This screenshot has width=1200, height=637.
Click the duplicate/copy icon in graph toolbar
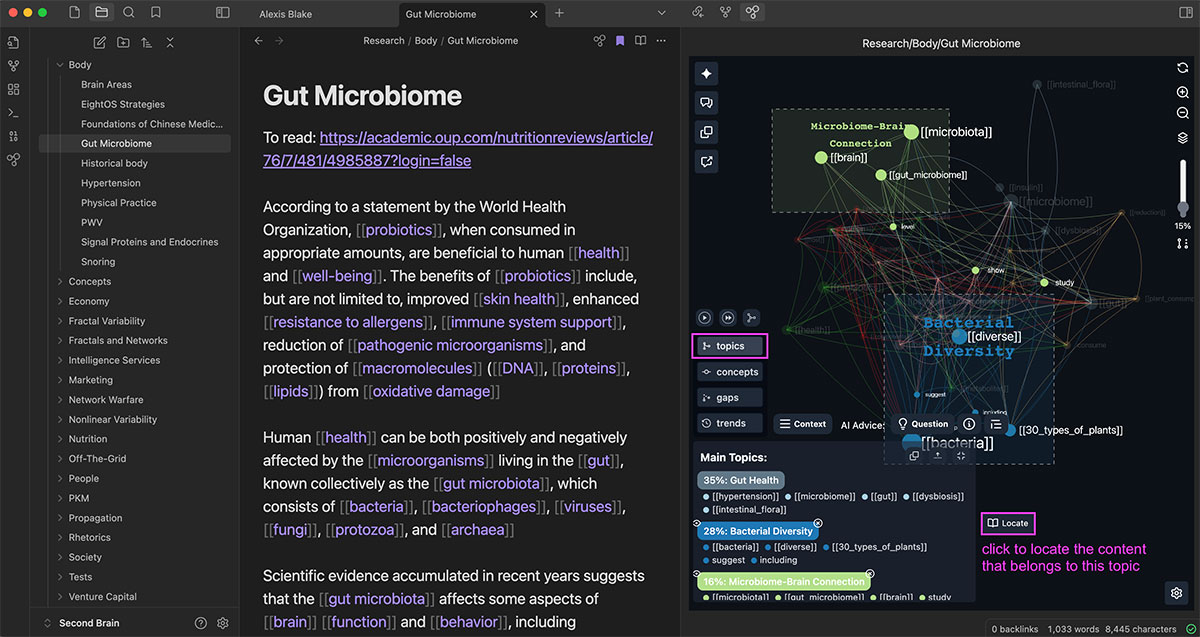(706, 131)
